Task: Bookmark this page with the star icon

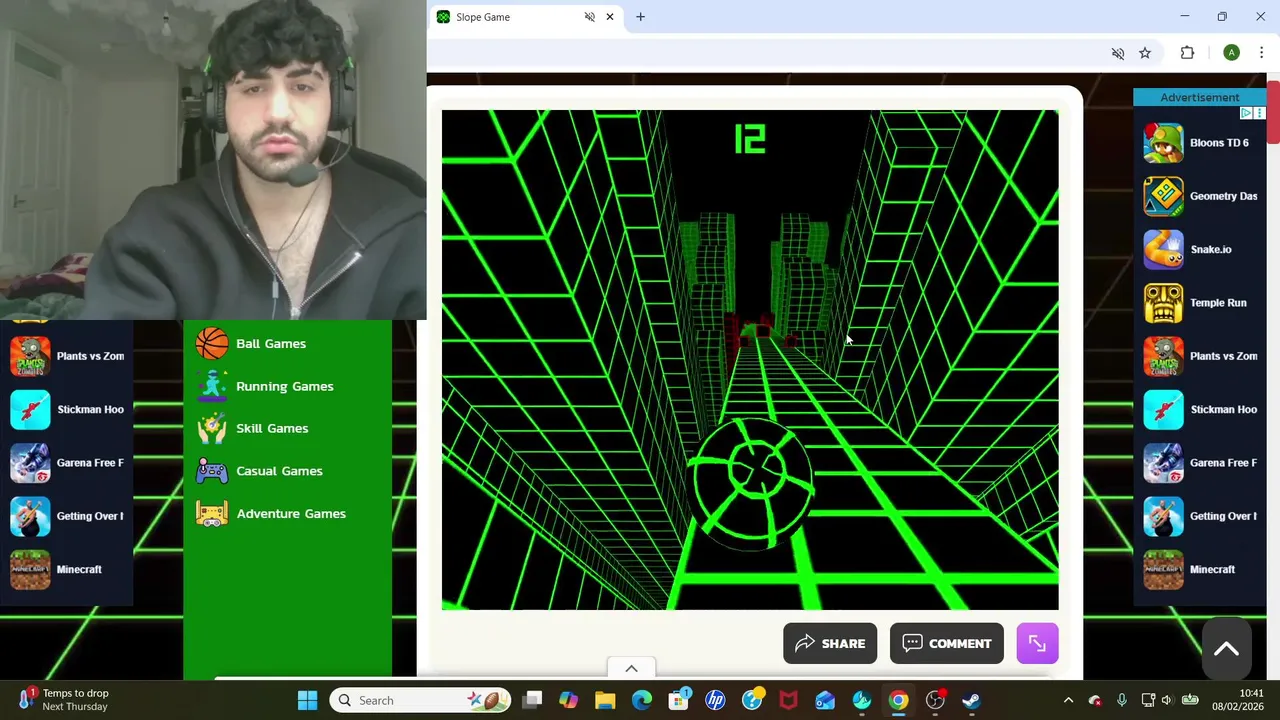Action: coord(1145,53)
